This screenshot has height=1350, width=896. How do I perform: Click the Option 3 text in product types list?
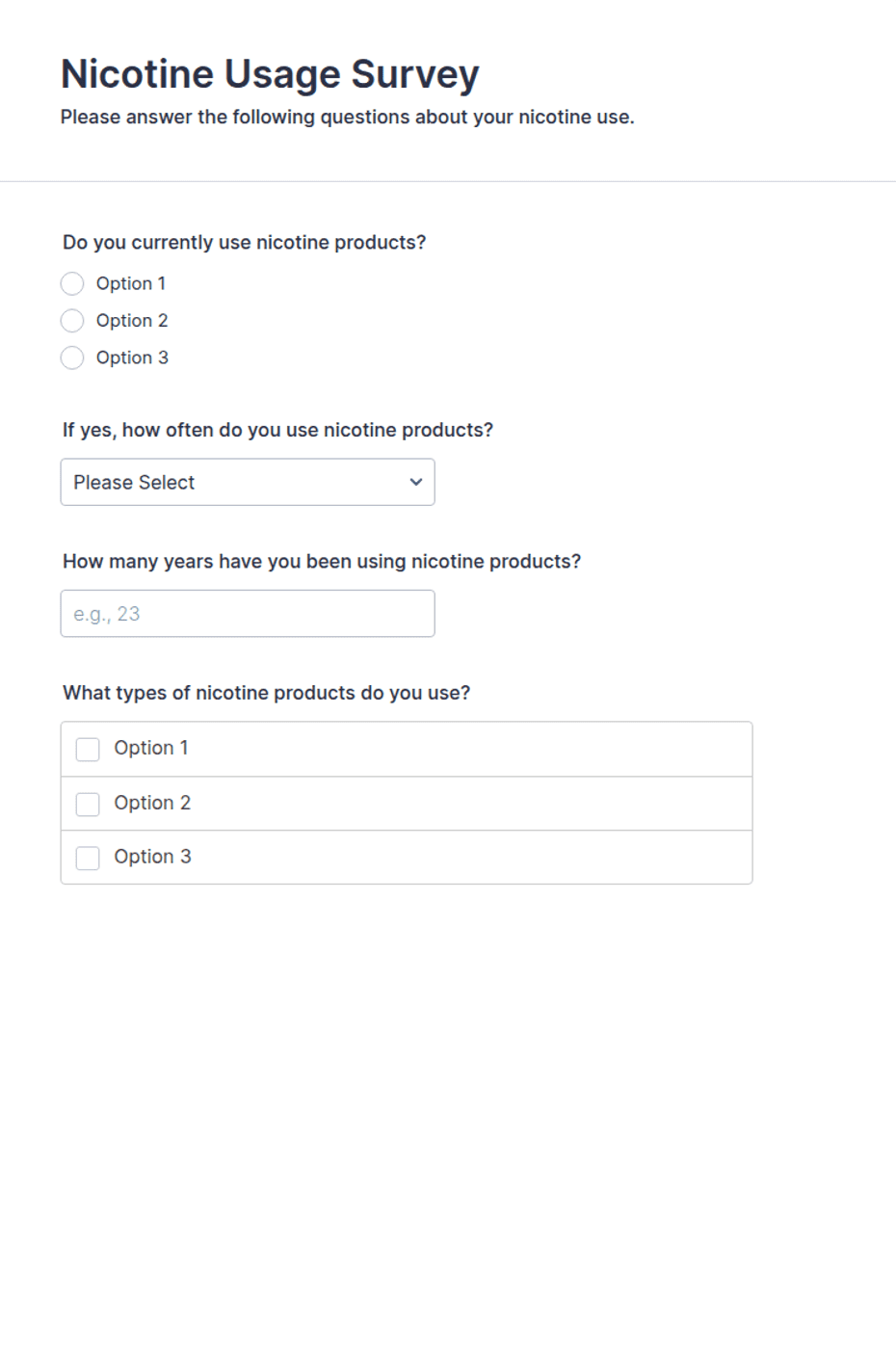pos(152,857)
